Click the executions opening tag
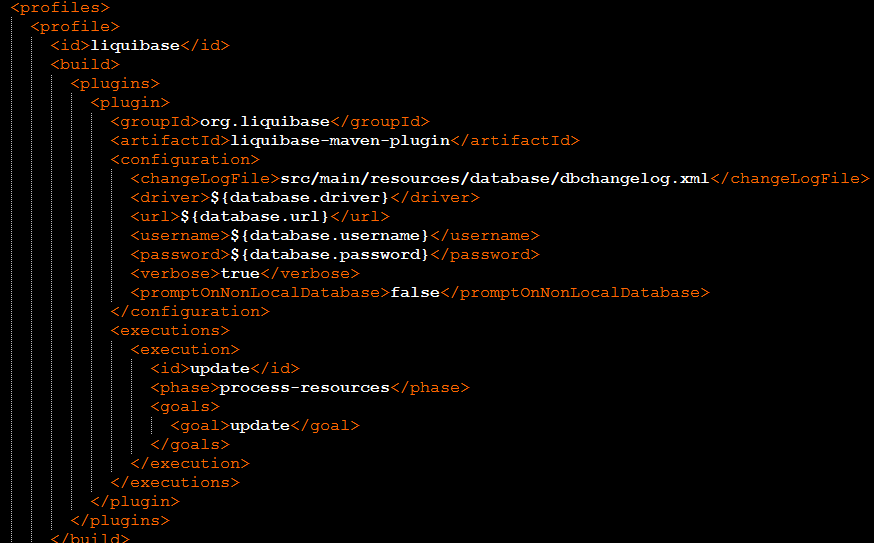Screen dimensions: 874x543 click(170, 330)
